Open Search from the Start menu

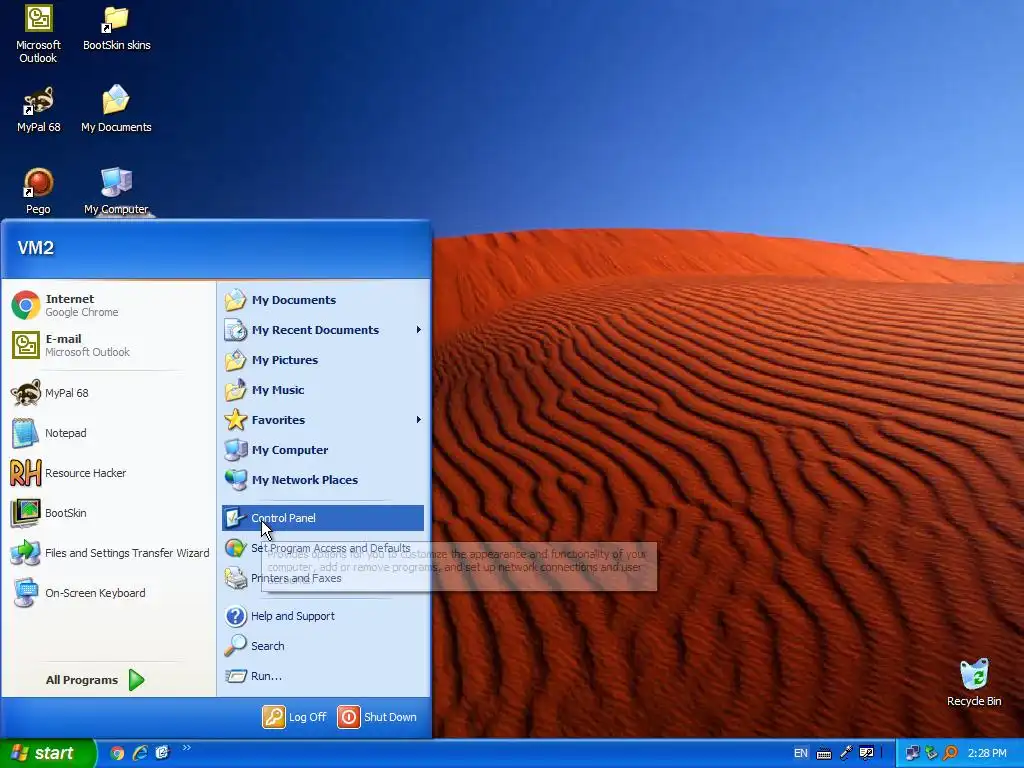[x=323, y=646]
